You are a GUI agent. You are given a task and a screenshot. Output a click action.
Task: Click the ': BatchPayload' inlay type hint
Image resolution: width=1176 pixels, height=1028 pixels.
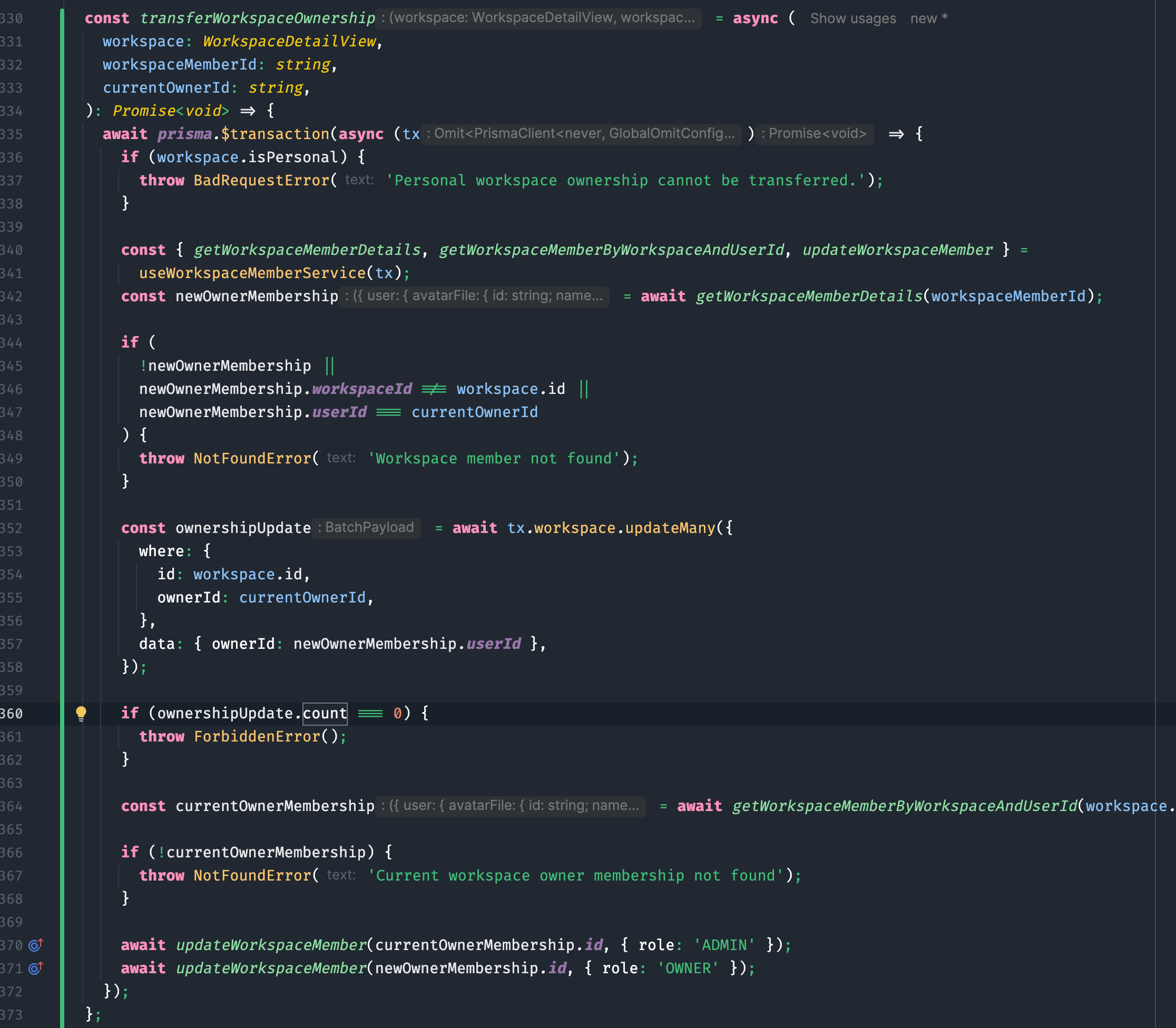pos(366,528)
